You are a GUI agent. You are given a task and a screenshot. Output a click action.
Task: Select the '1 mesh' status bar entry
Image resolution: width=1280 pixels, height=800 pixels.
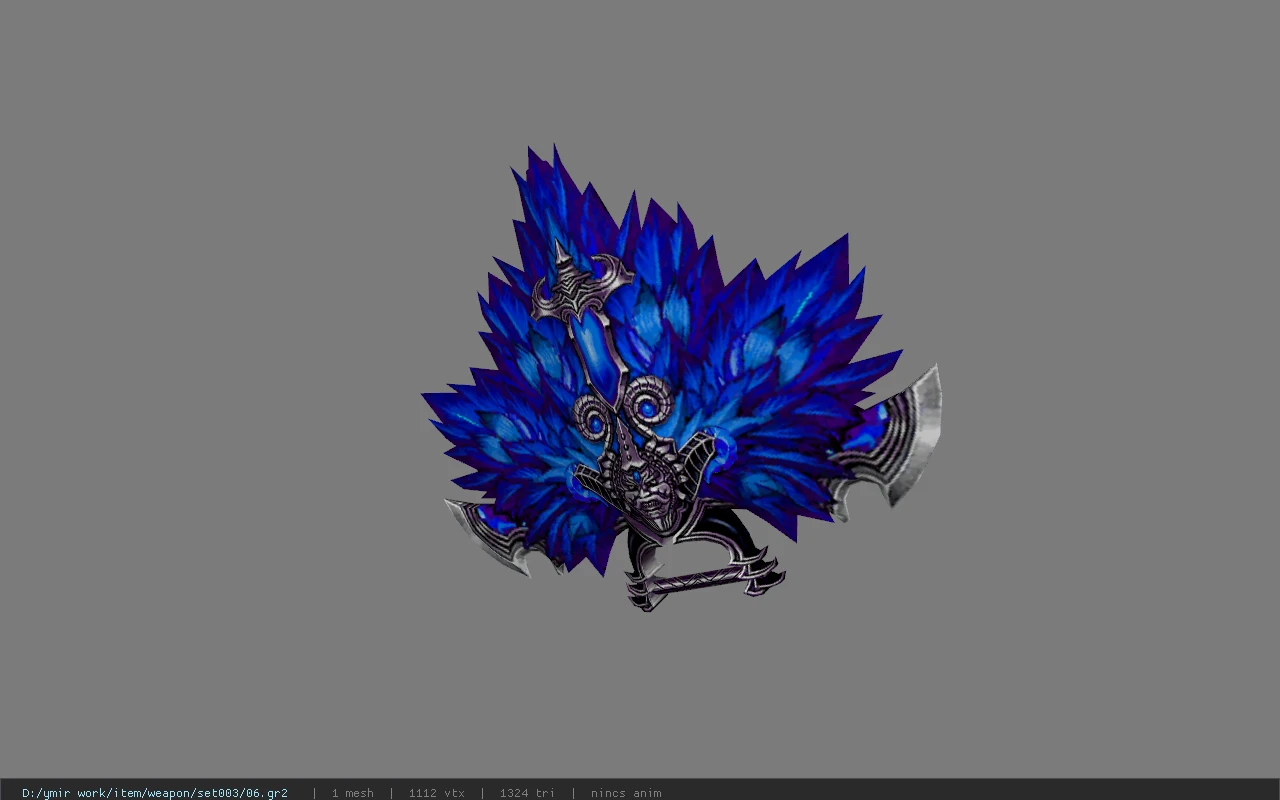(x=352, y=793)
